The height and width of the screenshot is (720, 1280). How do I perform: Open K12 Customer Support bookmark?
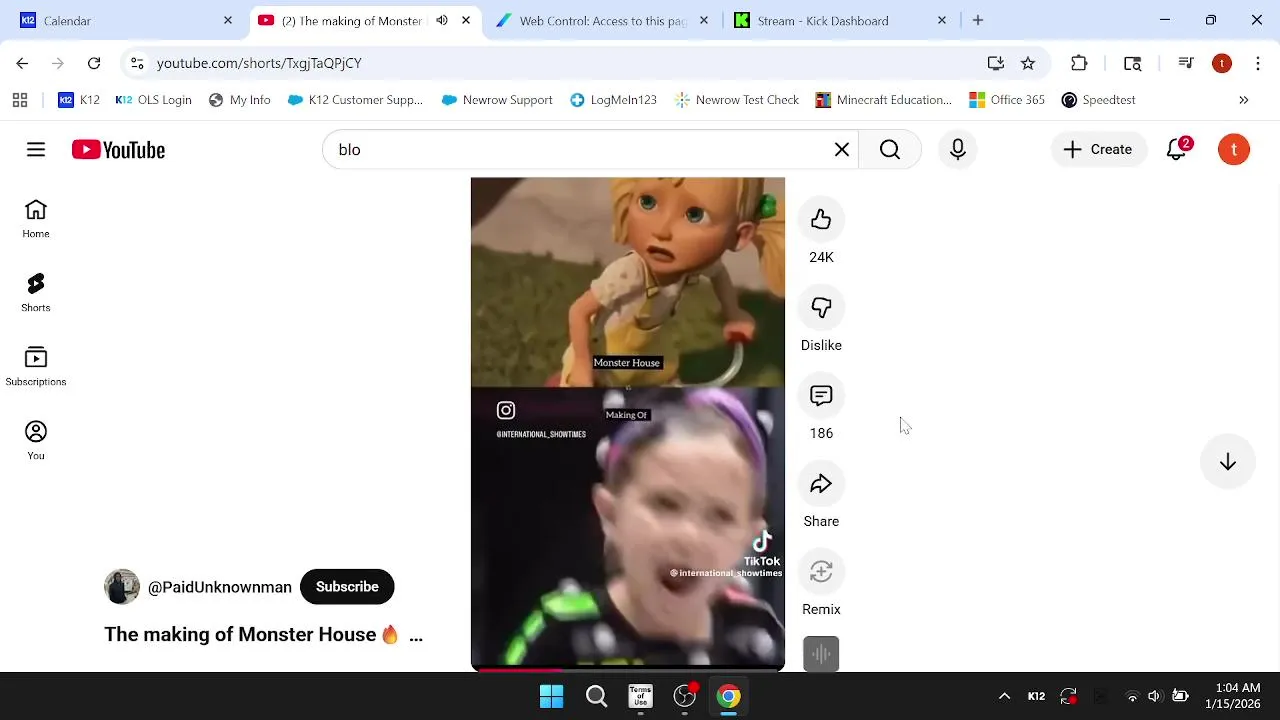[355, 100]
